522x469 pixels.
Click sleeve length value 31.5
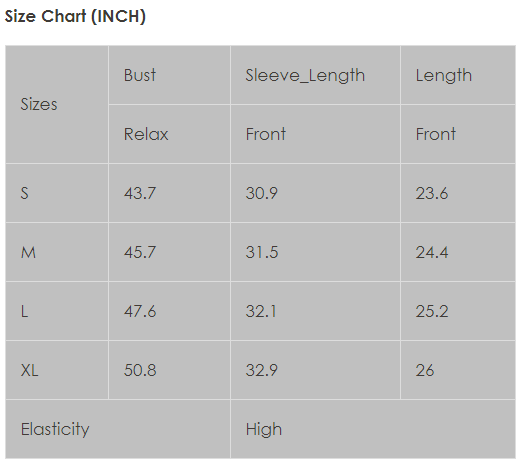click(x=262, y=252)
